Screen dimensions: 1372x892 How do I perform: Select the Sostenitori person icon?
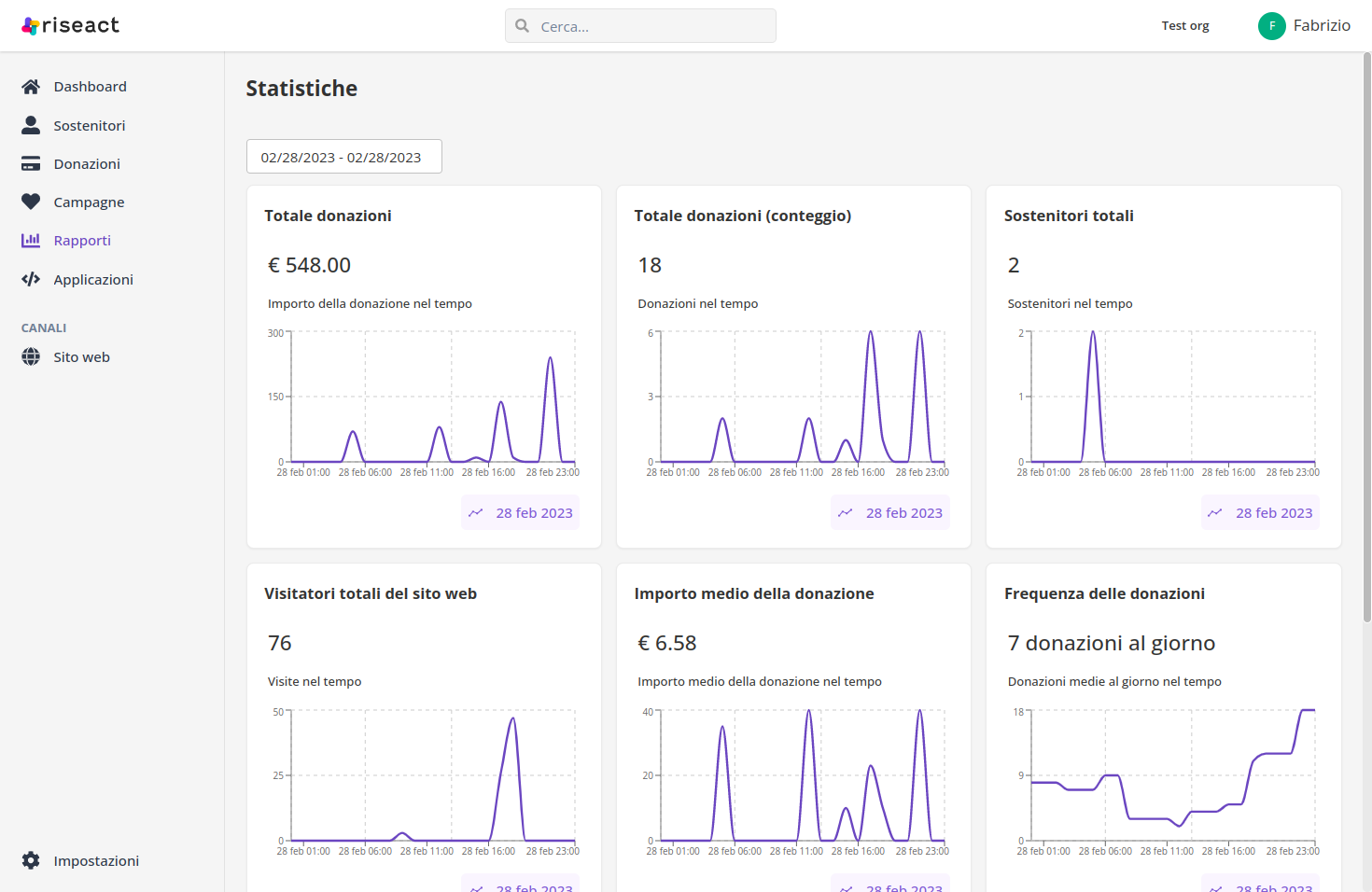point(31,125)
